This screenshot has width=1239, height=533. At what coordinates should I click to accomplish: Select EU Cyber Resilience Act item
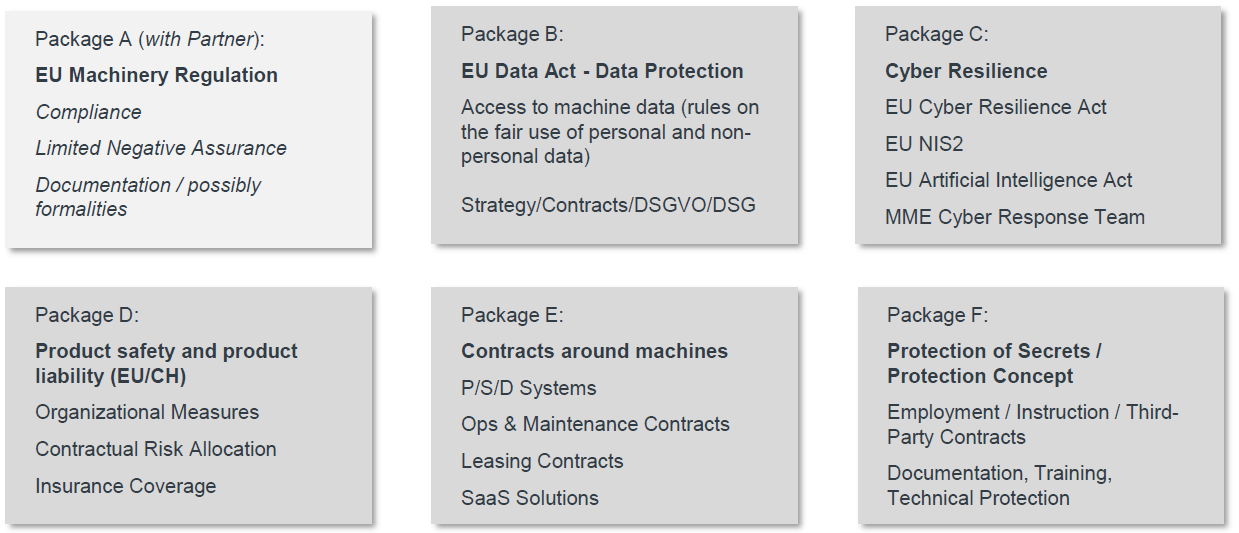[x=996, y=107]
